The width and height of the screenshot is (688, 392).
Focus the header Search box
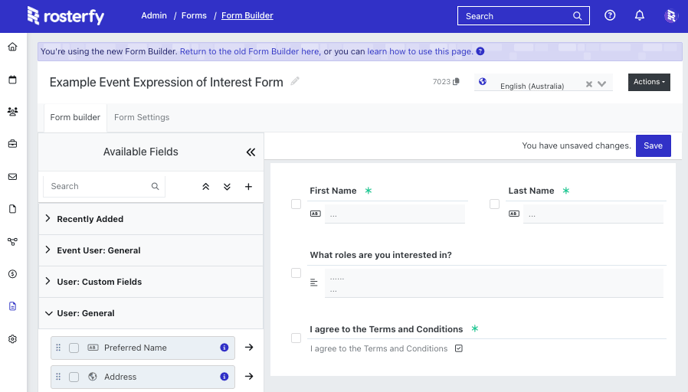coord(523,16)
